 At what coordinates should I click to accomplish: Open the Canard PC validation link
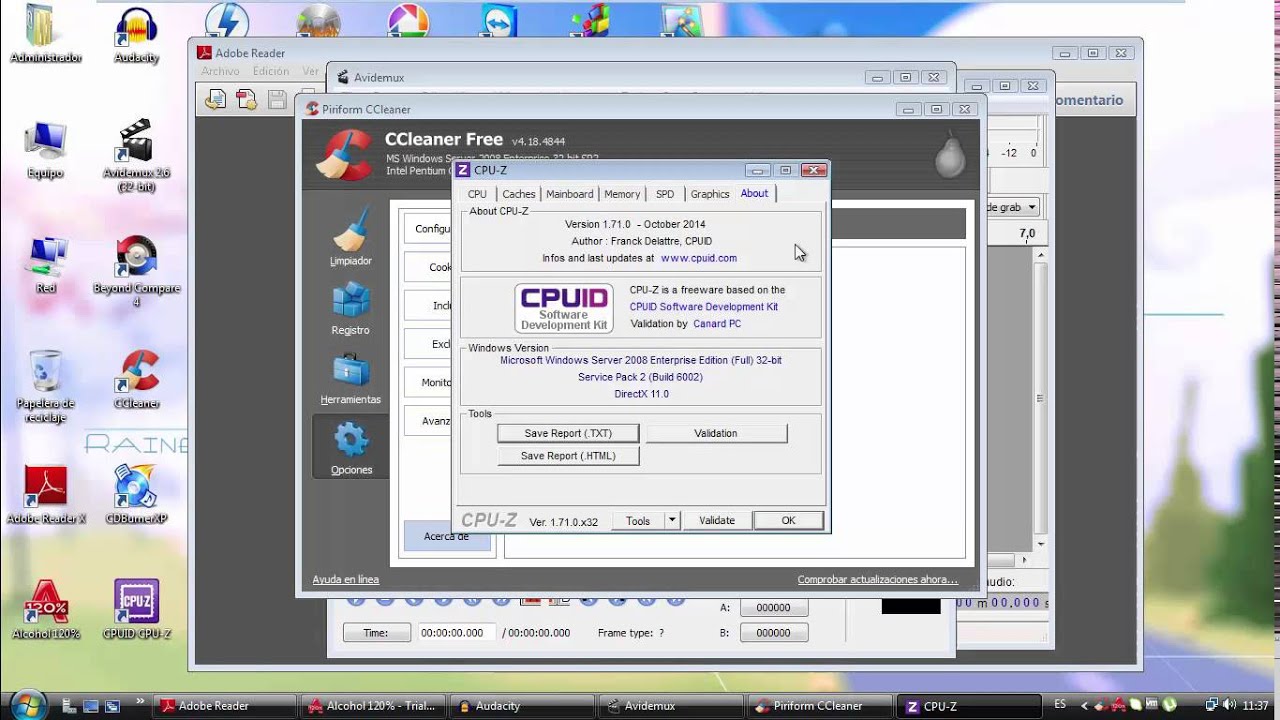tap(717, 324)
